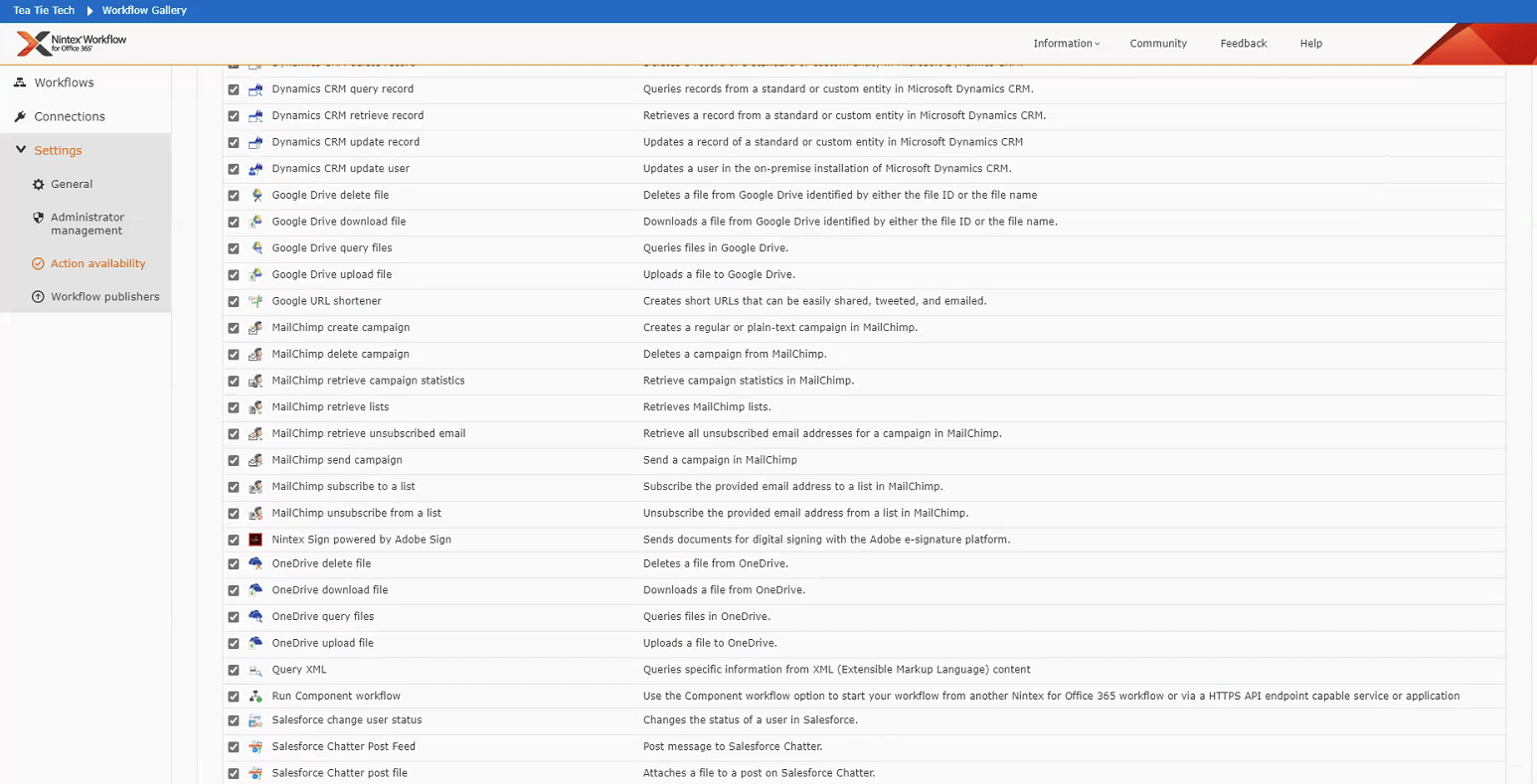Viewport: 1537px width, 784px height.
Task: Click the Connections wrench icon
Action: point(20,116)
